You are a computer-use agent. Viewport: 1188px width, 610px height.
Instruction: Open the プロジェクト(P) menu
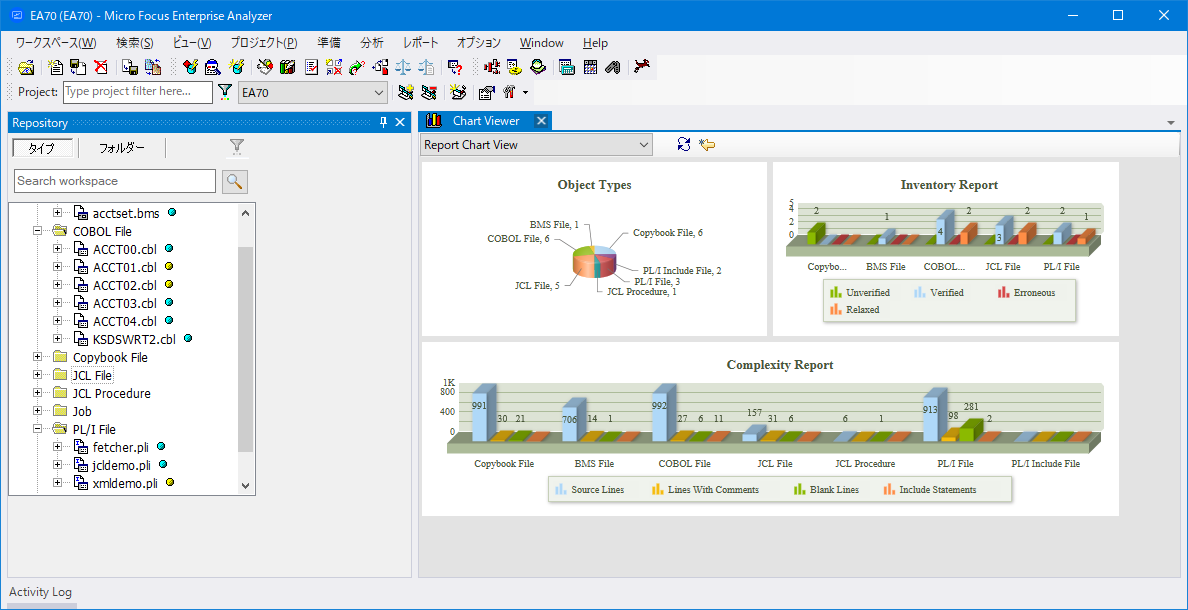pyautogui.click(x=264, y=43)
